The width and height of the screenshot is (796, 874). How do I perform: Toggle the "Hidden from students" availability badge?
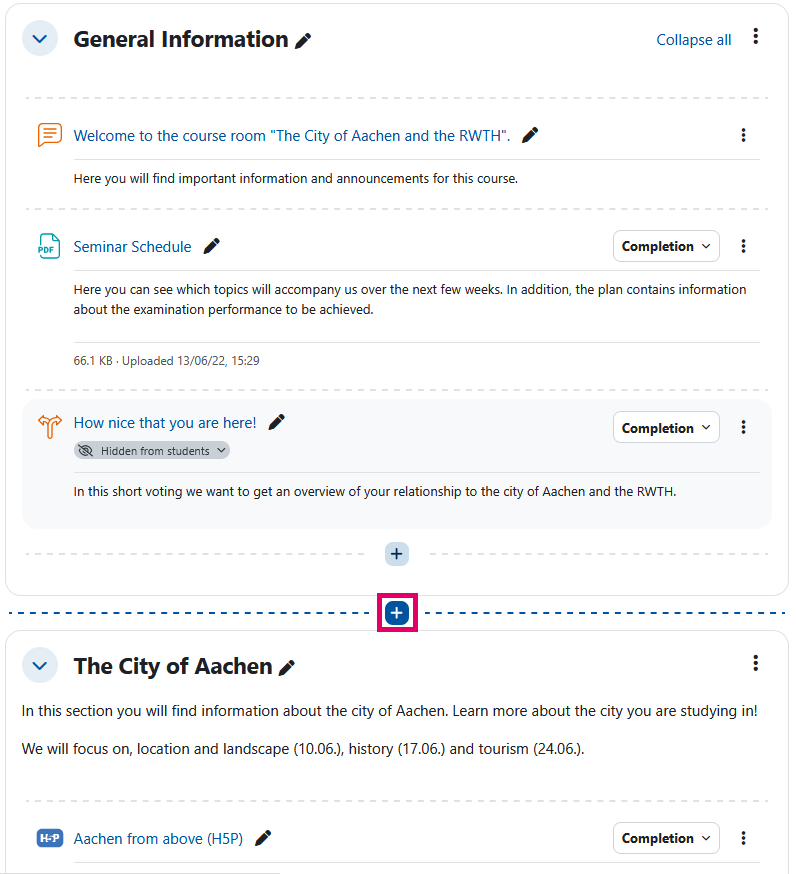[x=151, y=449]
